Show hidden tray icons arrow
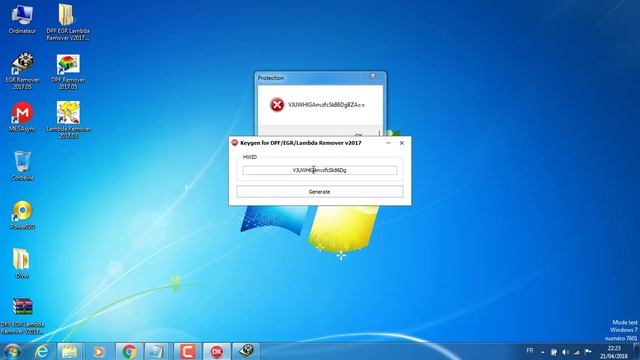Image resolution: width=640 pixels, height=360 pixels. point(542,352)
